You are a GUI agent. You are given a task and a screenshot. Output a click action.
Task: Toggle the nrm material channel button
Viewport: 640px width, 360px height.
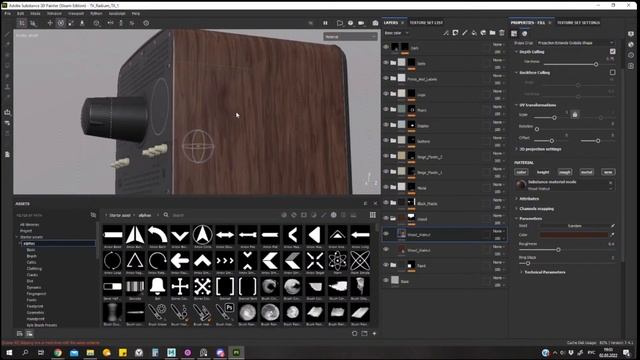pyautogui.click(x=608, y=172)
